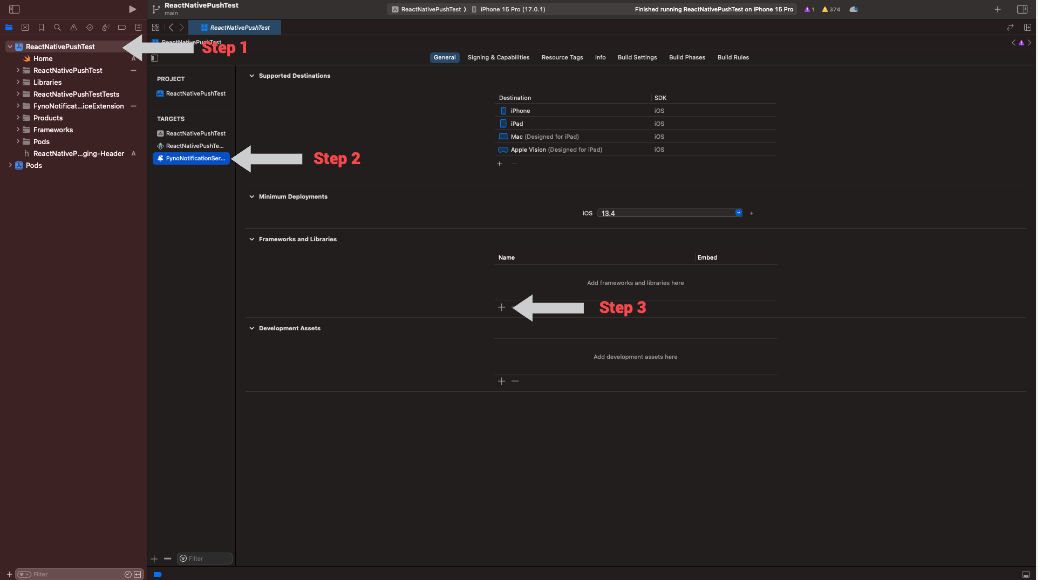This screenshot has height=580, width=1038.
Task: Go forward with the editor's right chevron
Action: pos(181,28)
